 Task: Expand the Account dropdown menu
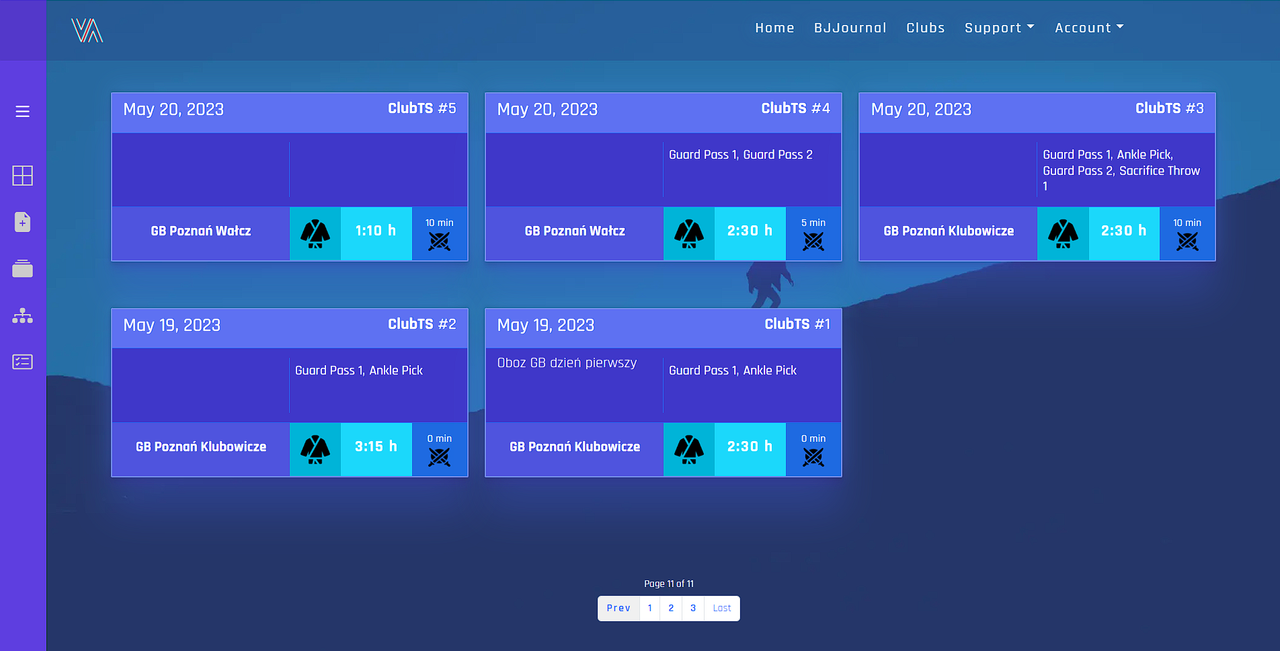coord(1089,28)
